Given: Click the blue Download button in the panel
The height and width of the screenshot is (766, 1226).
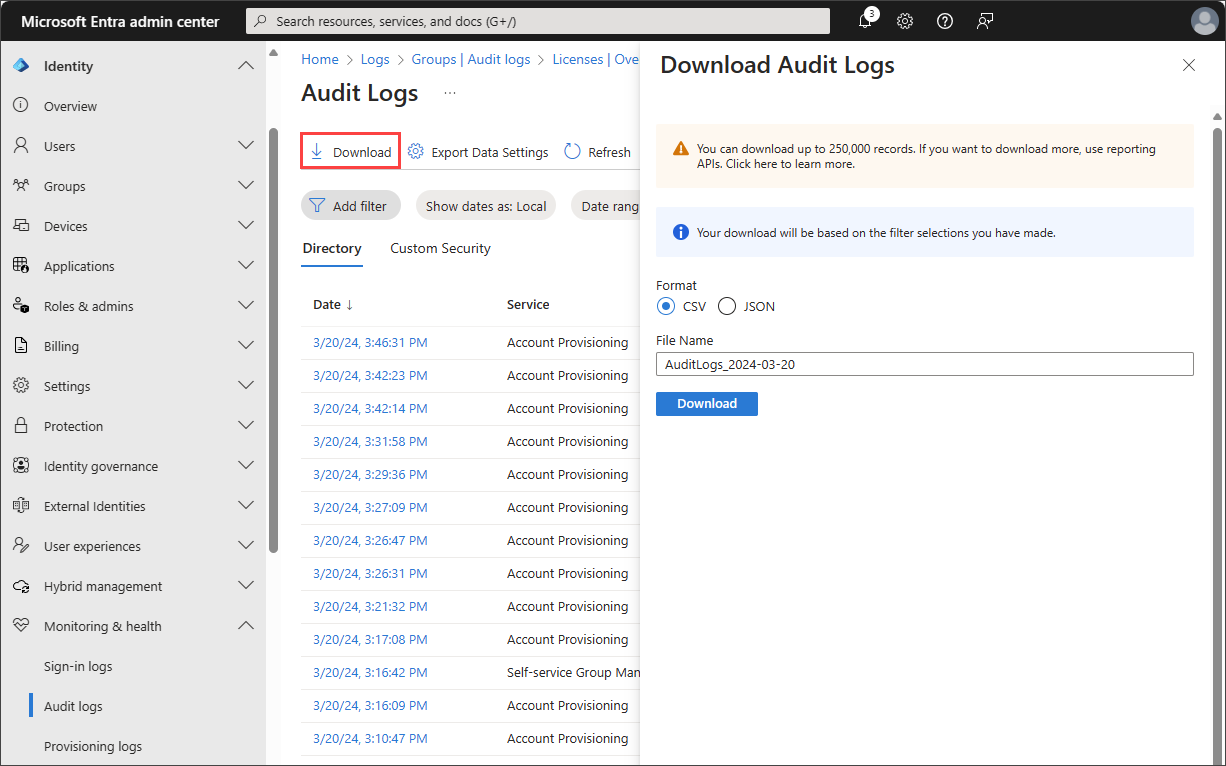Looking at the screenshot, I should point(707,403).
